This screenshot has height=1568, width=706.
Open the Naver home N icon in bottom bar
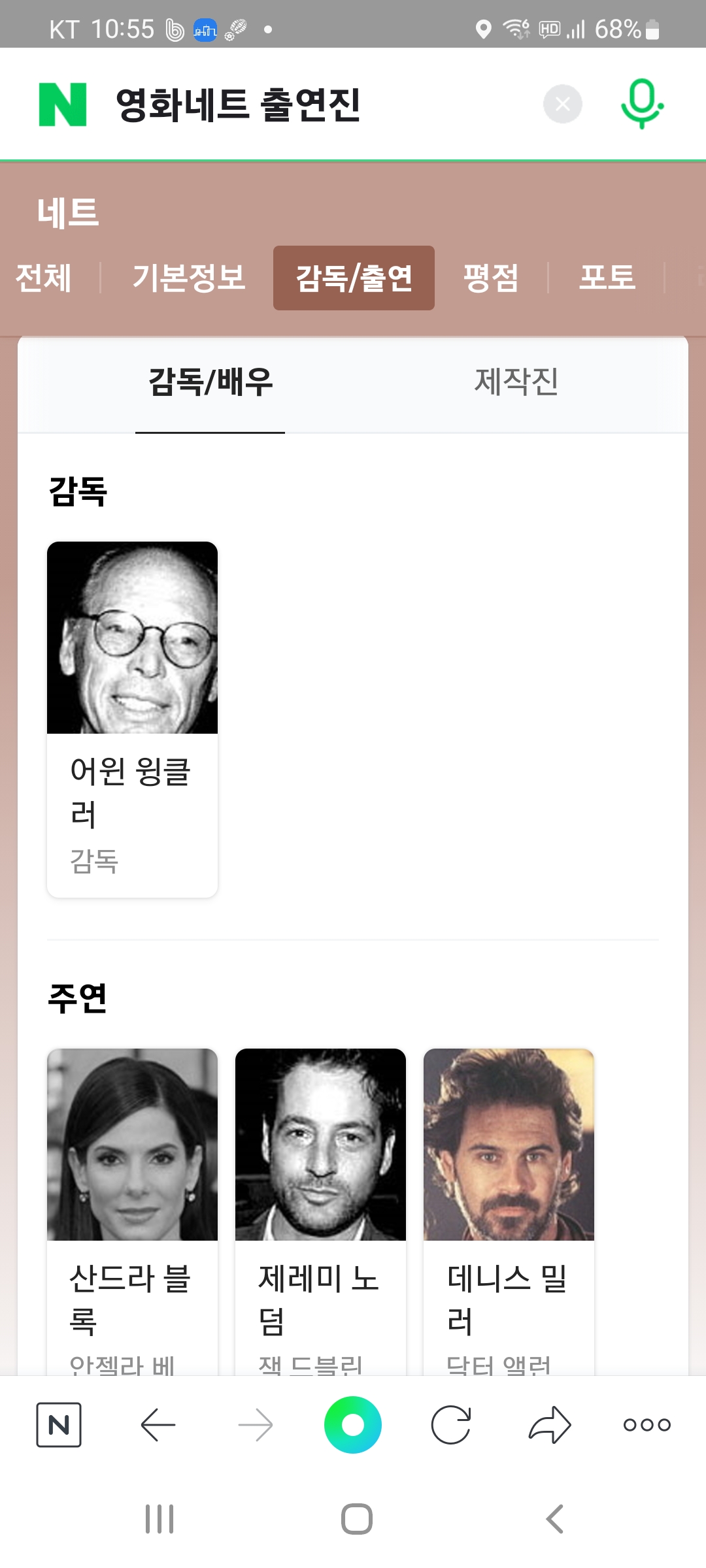59,1424
